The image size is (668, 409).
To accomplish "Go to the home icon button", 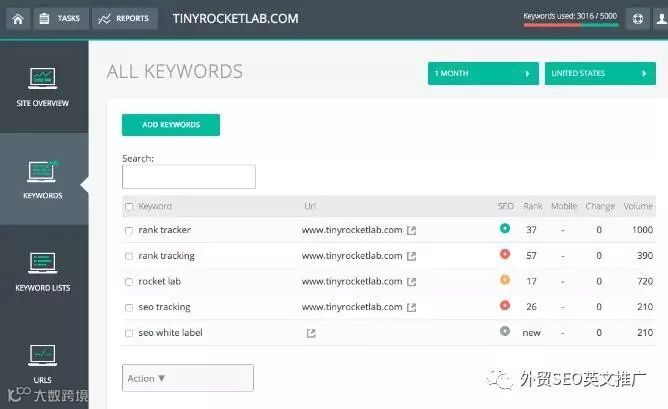I will pyautogui.click(x=18, y=19).
